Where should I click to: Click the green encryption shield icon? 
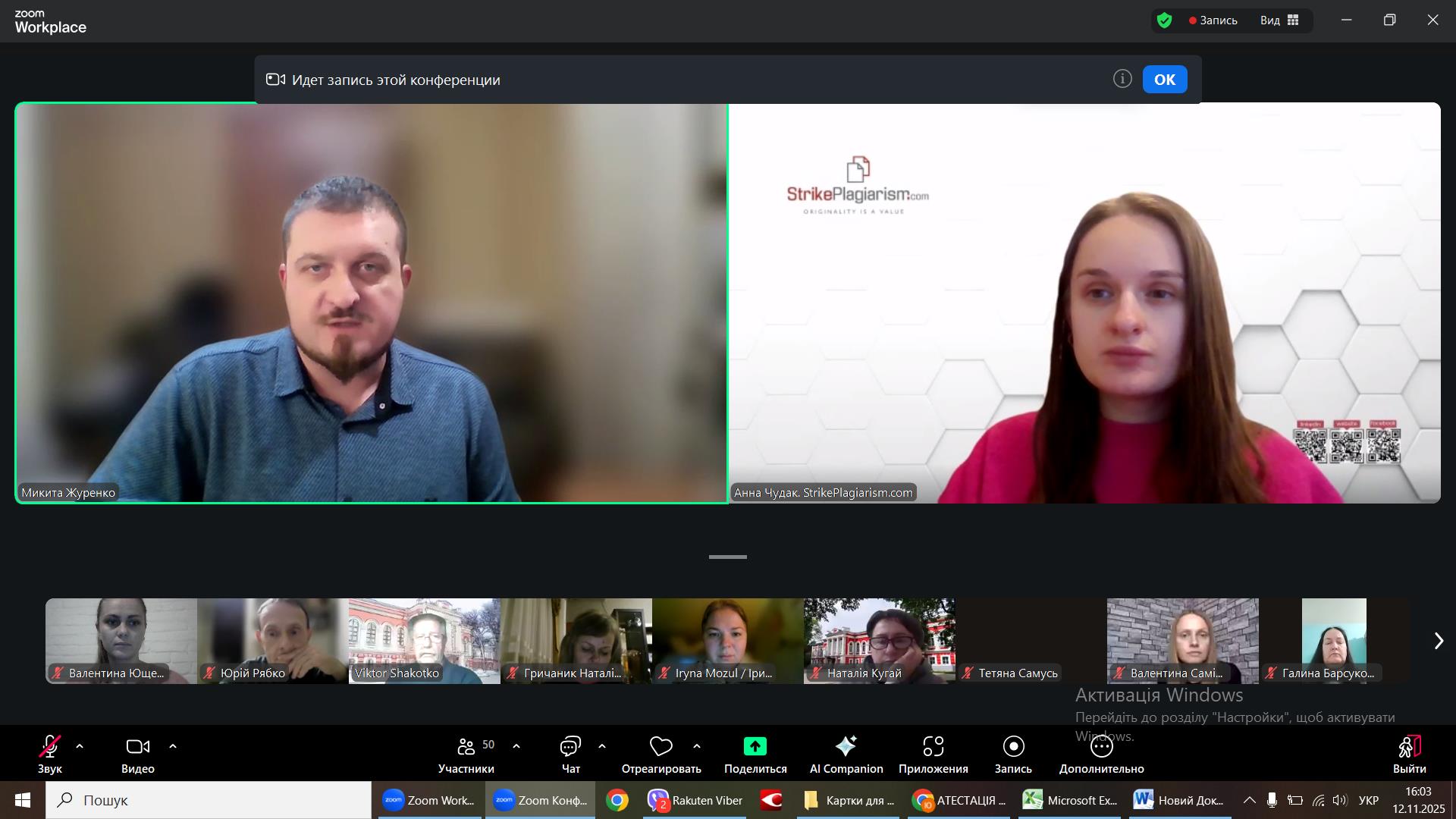pos(1165,20)
